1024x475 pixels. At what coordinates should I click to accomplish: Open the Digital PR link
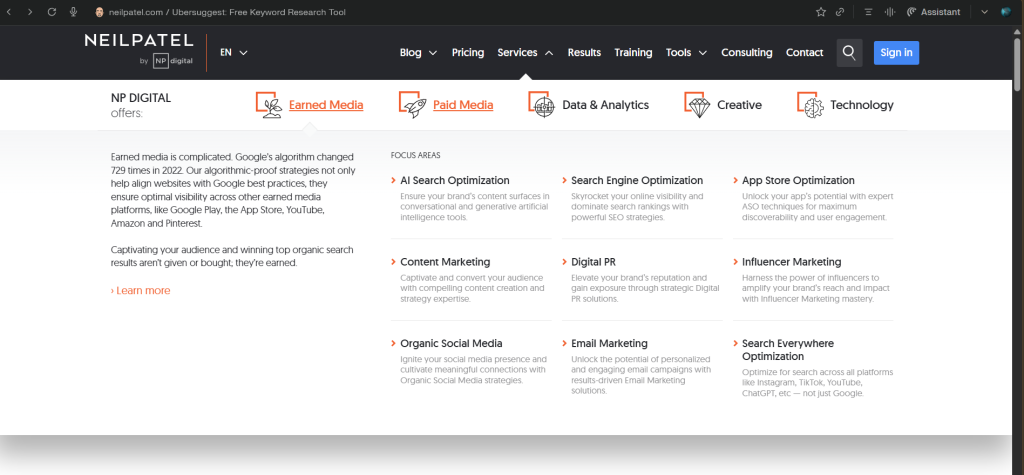tap(593, 262)
